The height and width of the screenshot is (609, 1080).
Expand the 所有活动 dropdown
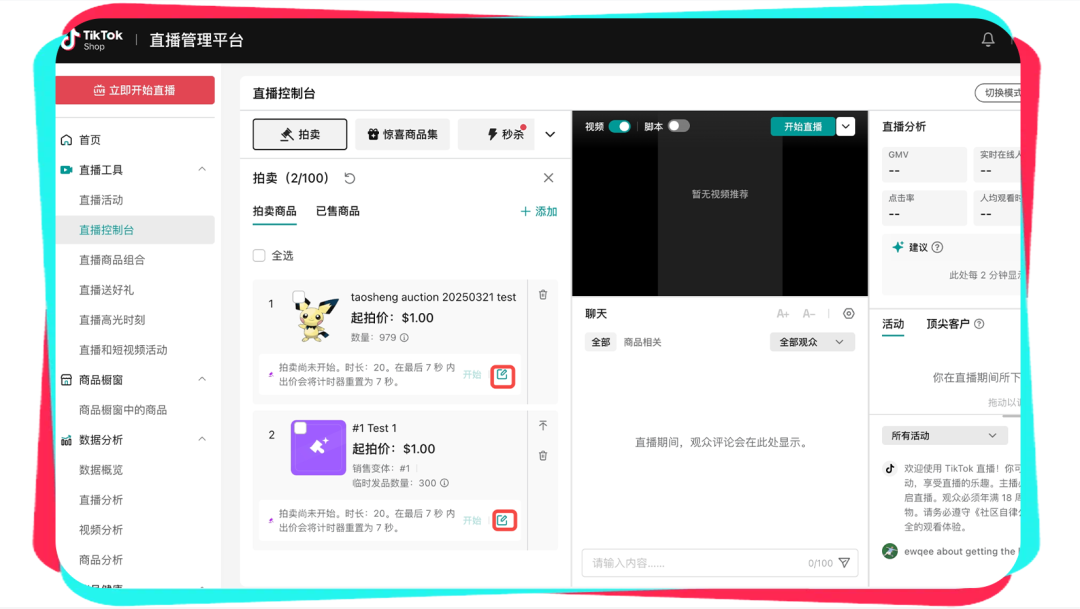(x=943, y=436)
